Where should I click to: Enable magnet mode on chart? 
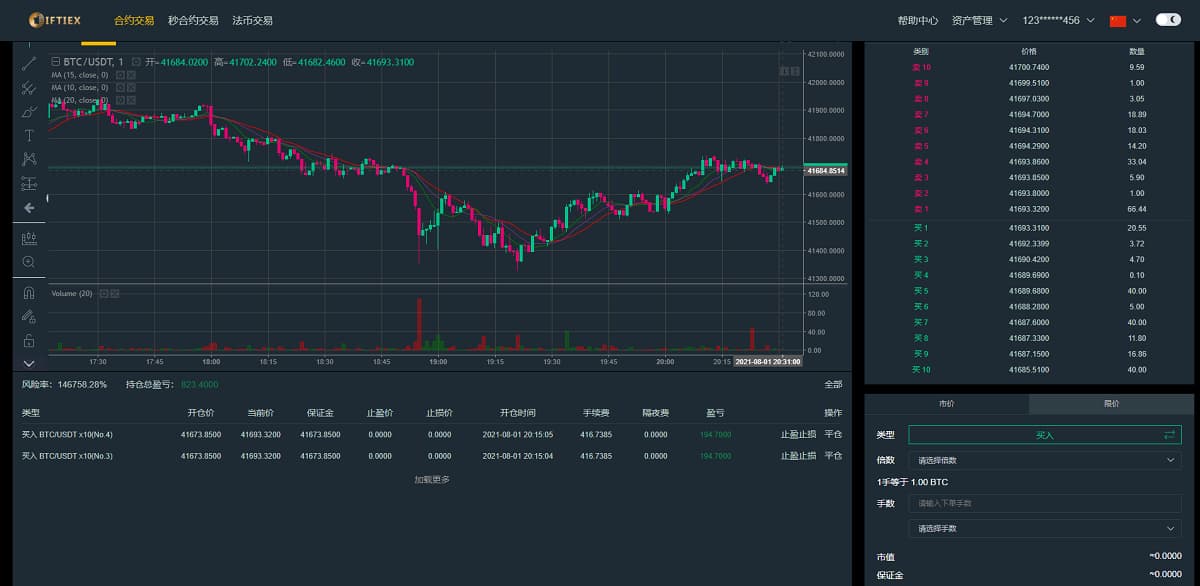click(x=29, y=293)
